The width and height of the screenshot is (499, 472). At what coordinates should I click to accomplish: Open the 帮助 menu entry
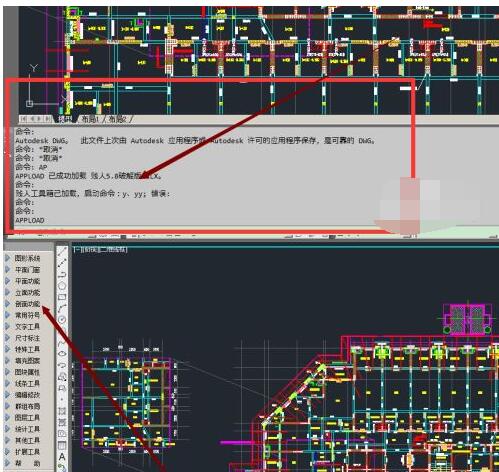[27, 463]
